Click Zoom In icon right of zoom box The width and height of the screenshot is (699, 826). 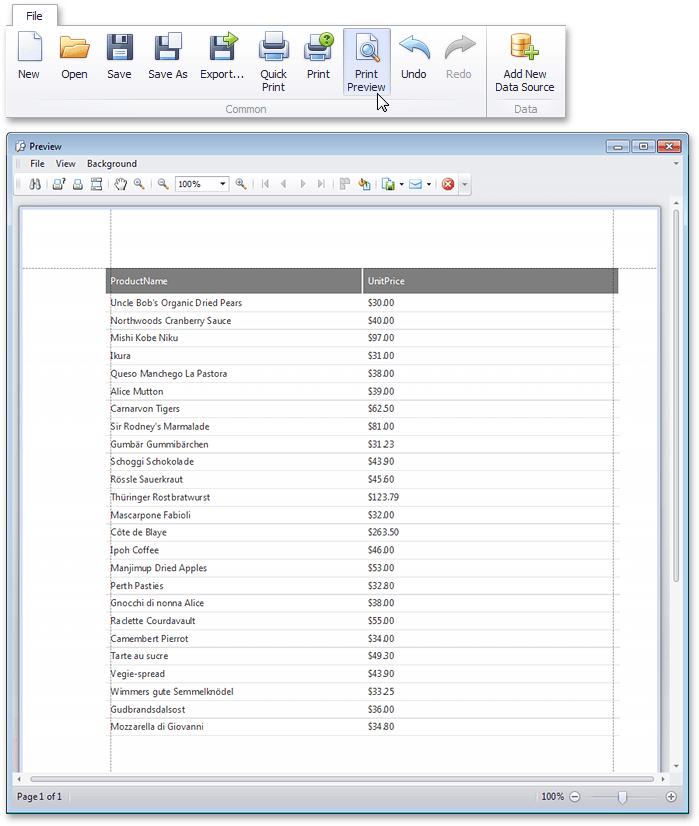click(x=241, y=184)
